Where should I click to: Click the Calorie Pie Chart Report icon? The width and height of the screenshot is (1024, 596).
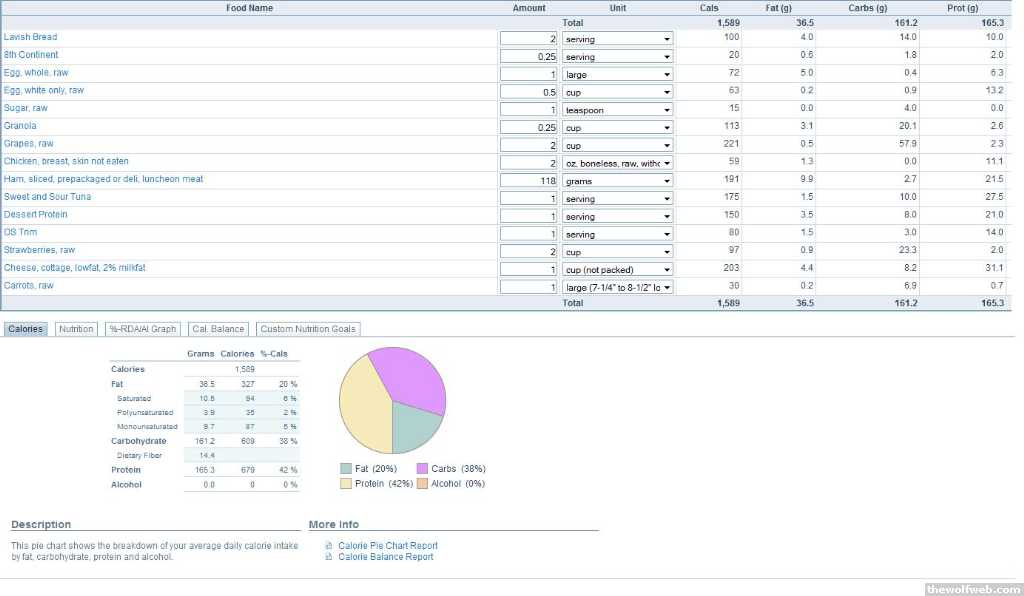[x=330, y=546]
